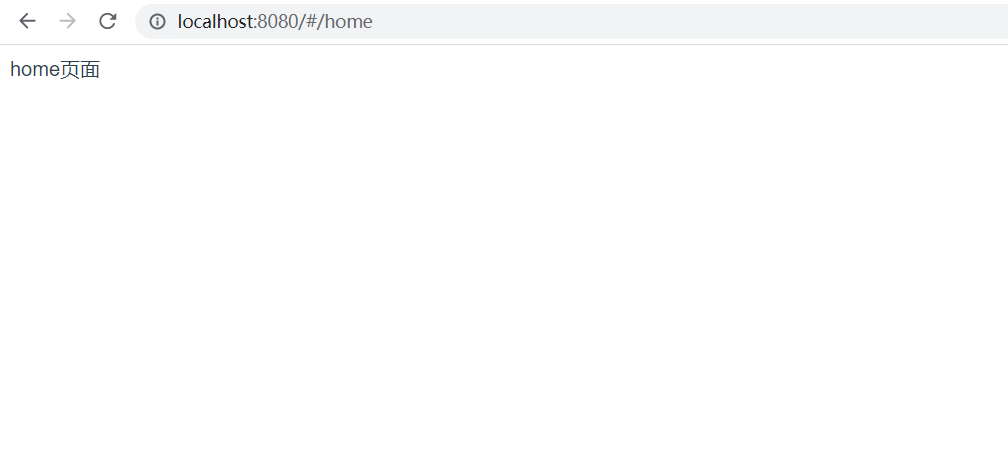Click the 8080 port number in the URL
Viewport: 1008px width, 462px height.
pos(278,21)
